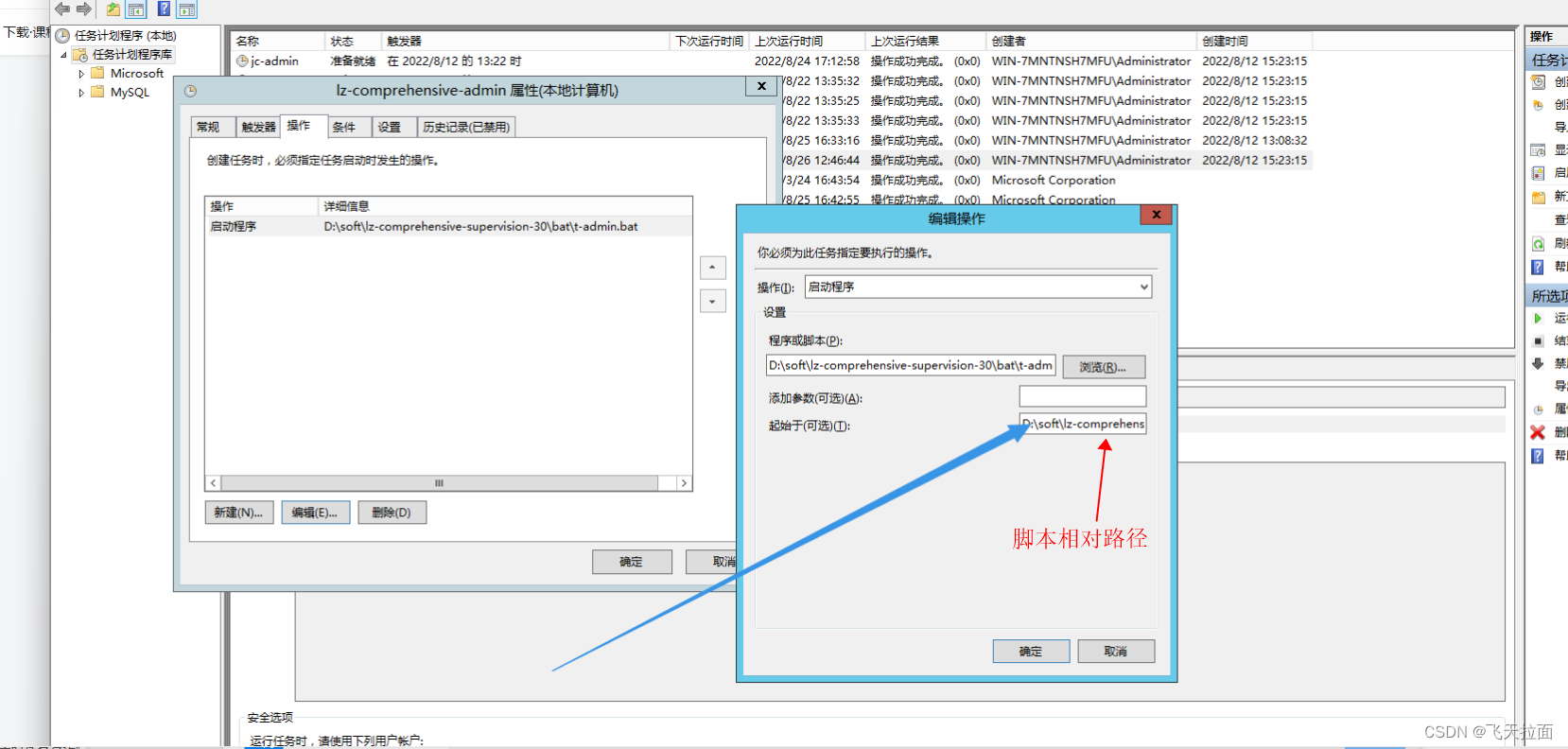Open the 历史记录(已禁用) tab
Screen dimensions: 1568x749
(466, 127)
